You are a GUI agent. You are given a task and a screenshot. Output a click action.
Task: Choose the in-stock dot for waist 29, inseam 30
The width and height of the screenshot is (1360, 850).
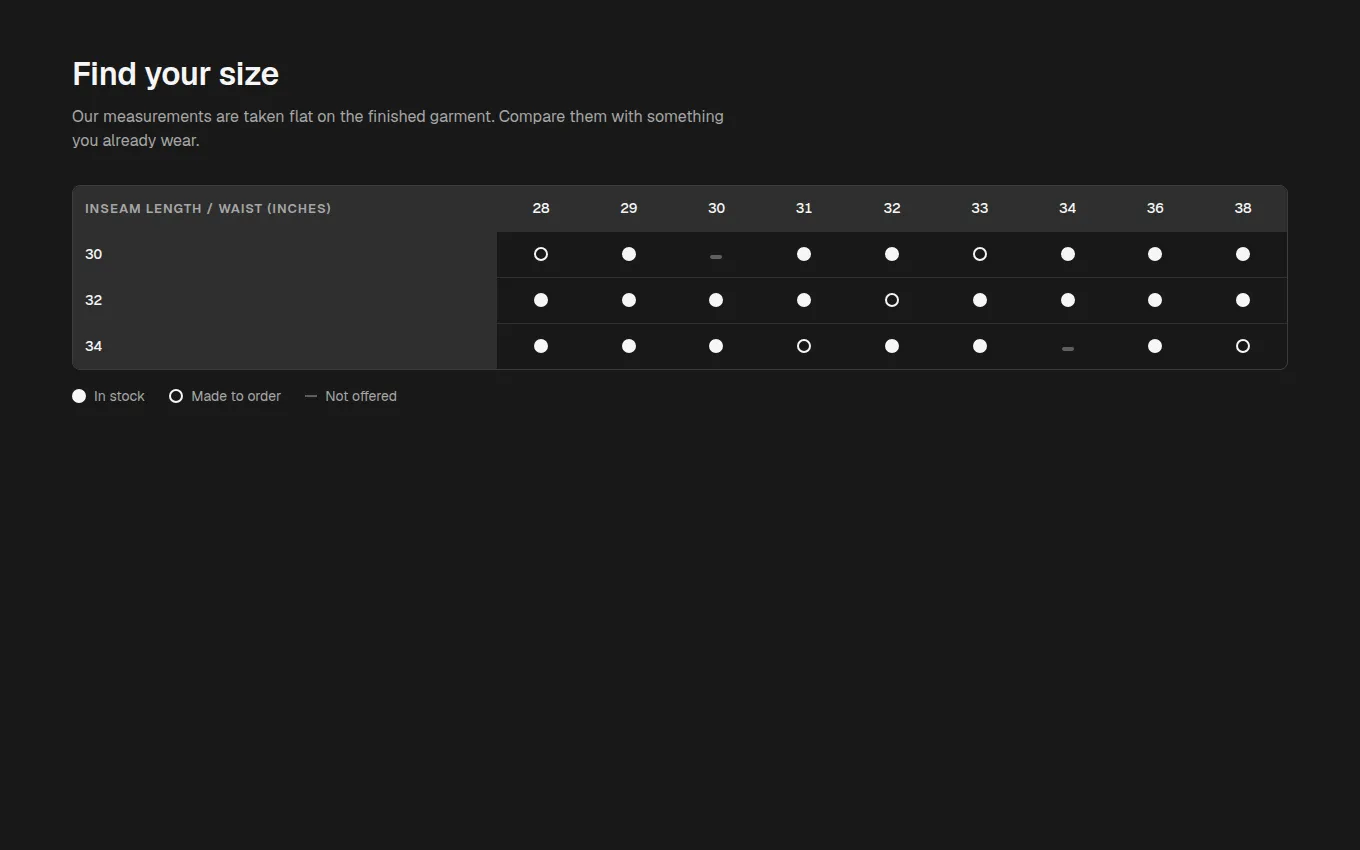coord(629,254)
